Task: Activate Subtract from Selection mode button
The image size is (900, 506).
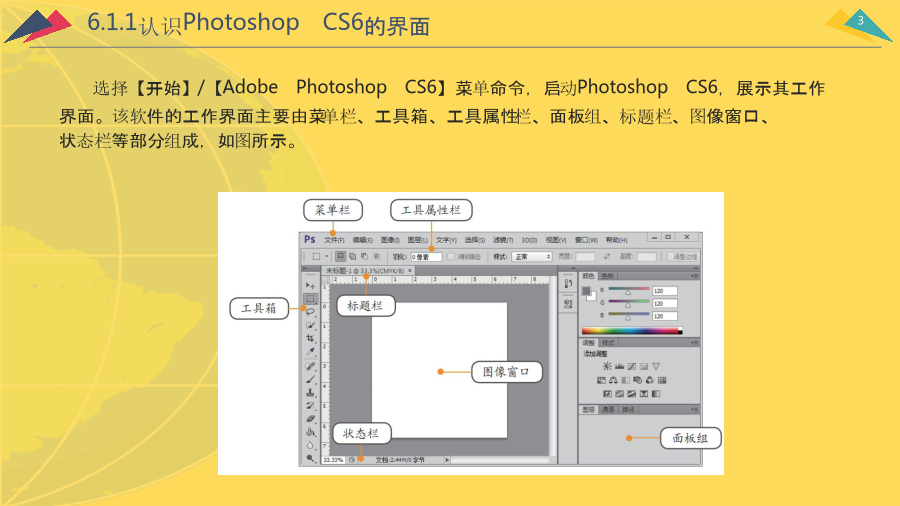Action: tap(364, 256)
